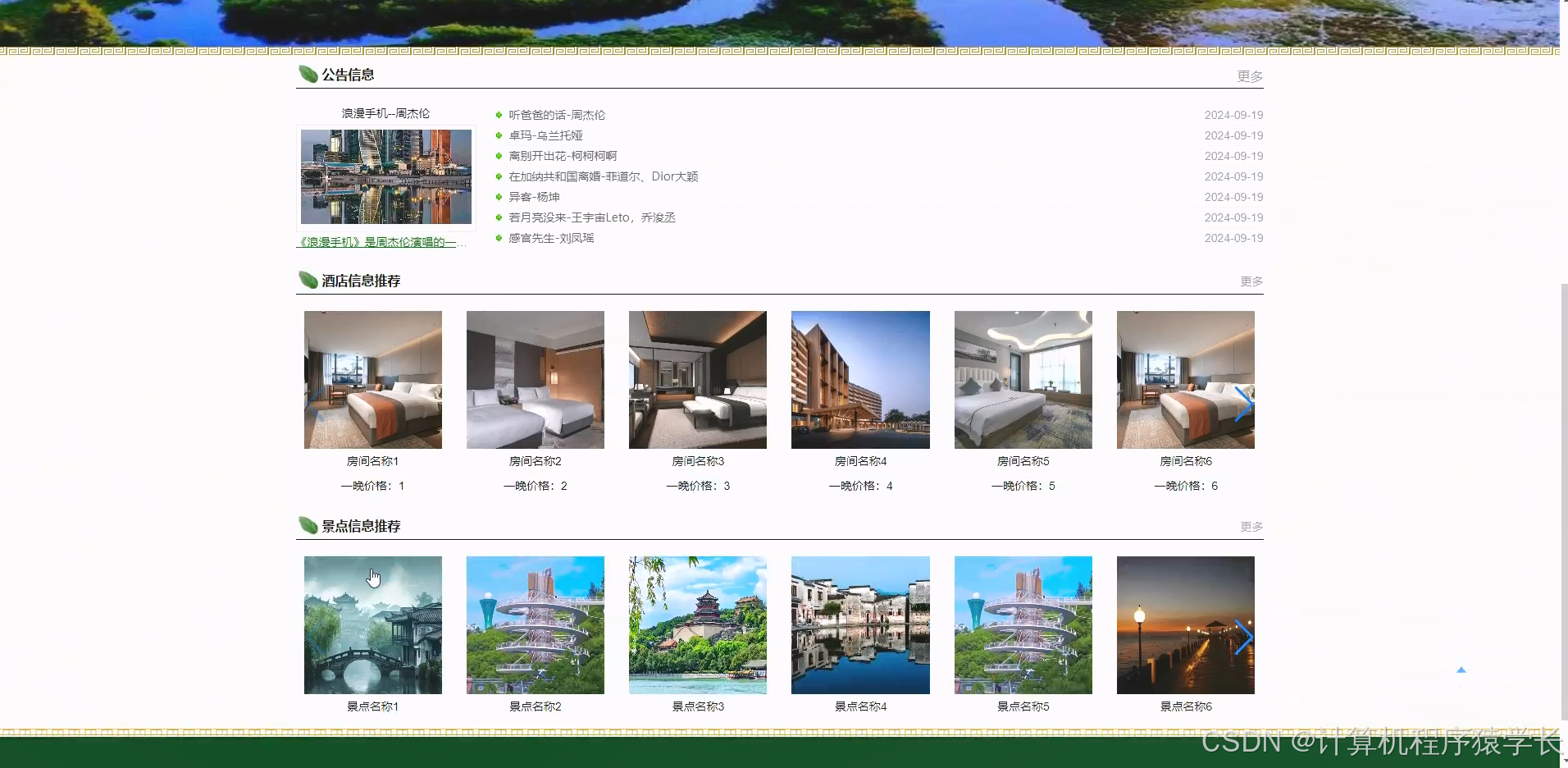Click the leaf icon beside 酒店信息推荐 heading
1568x768 pixels.
(x=308, y=280)
